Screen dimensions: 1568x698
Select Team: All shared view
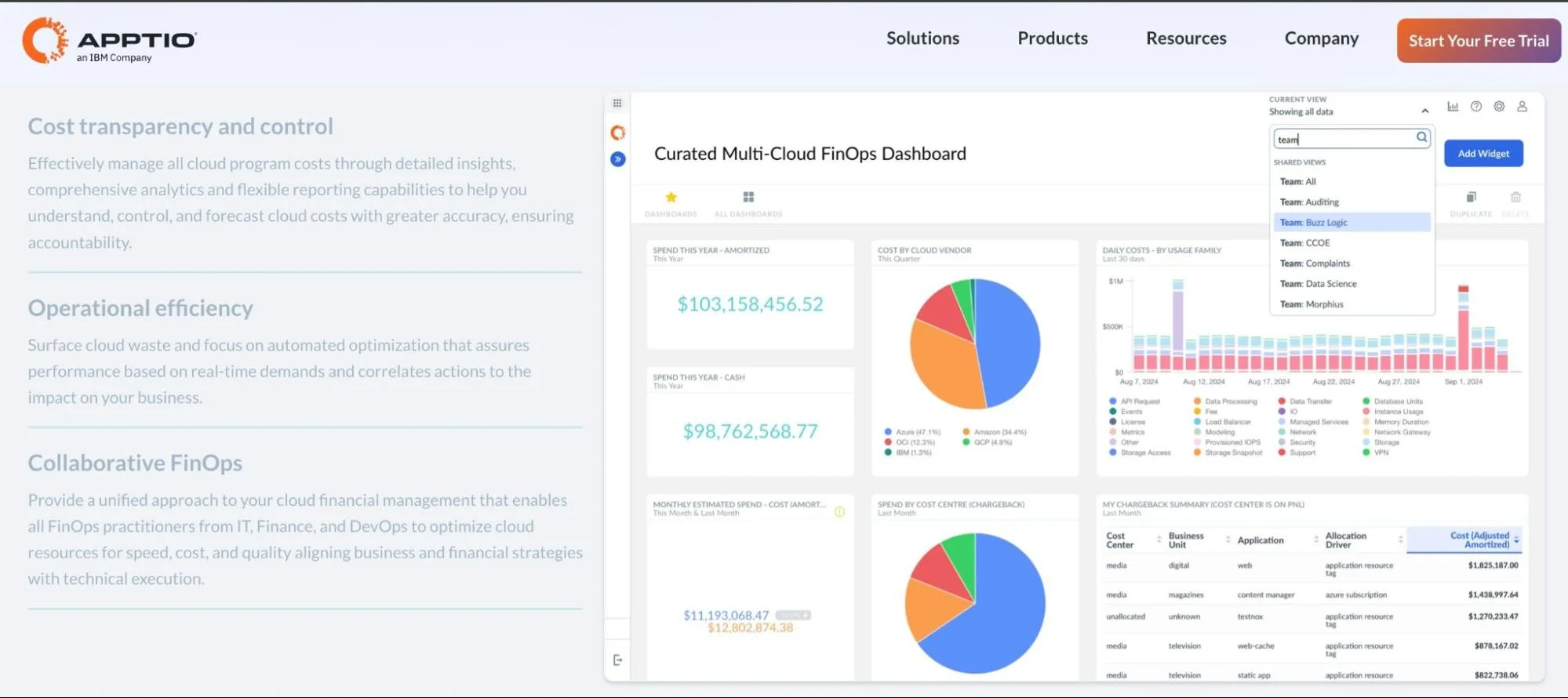click(1352, 181)
